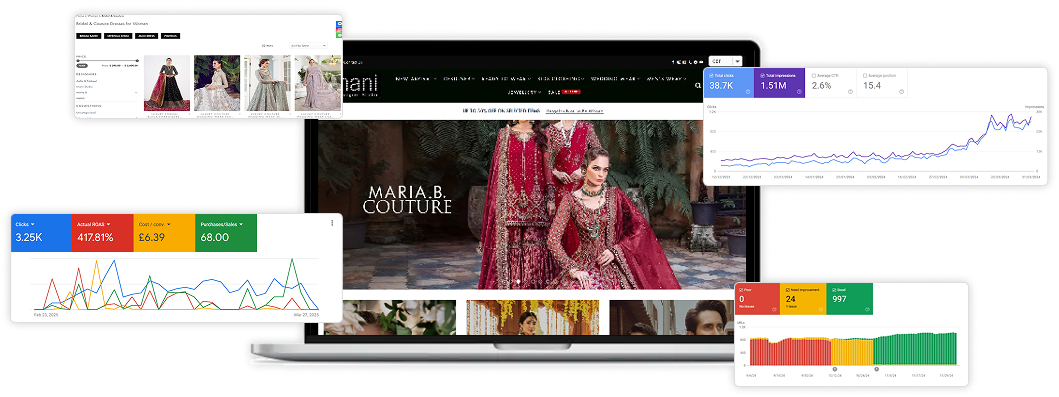Click the help icon in Average CTR card

point(850,92)
